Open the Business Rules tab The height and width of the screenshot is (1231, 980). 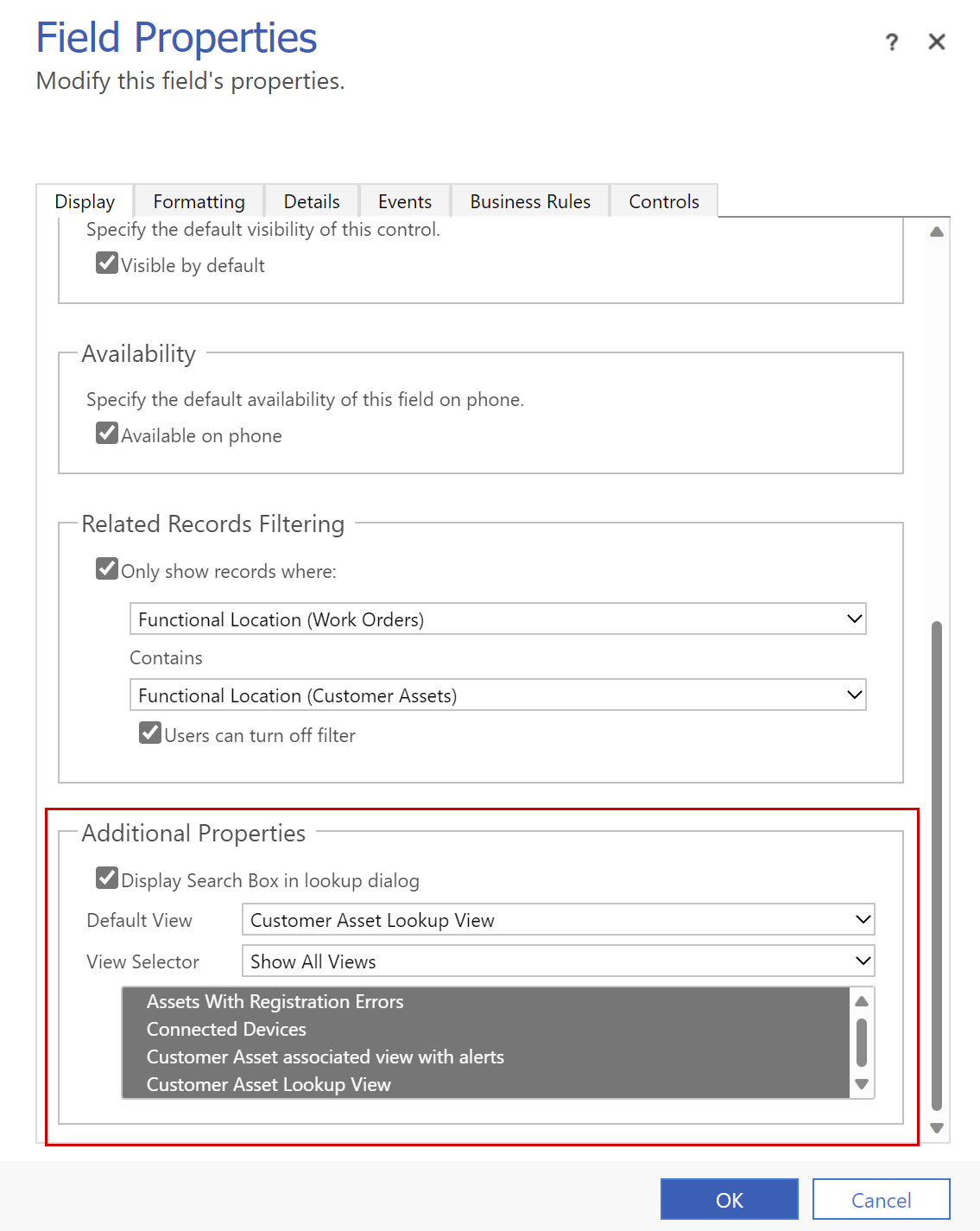(x=529, y=200)
